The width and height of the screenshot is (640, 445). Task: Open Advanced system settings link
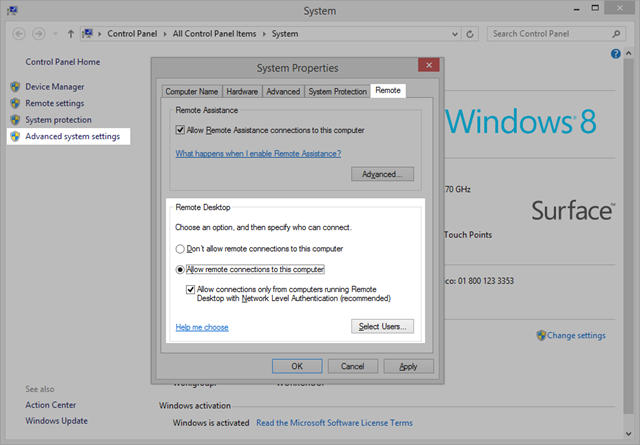tap(73, 136)
